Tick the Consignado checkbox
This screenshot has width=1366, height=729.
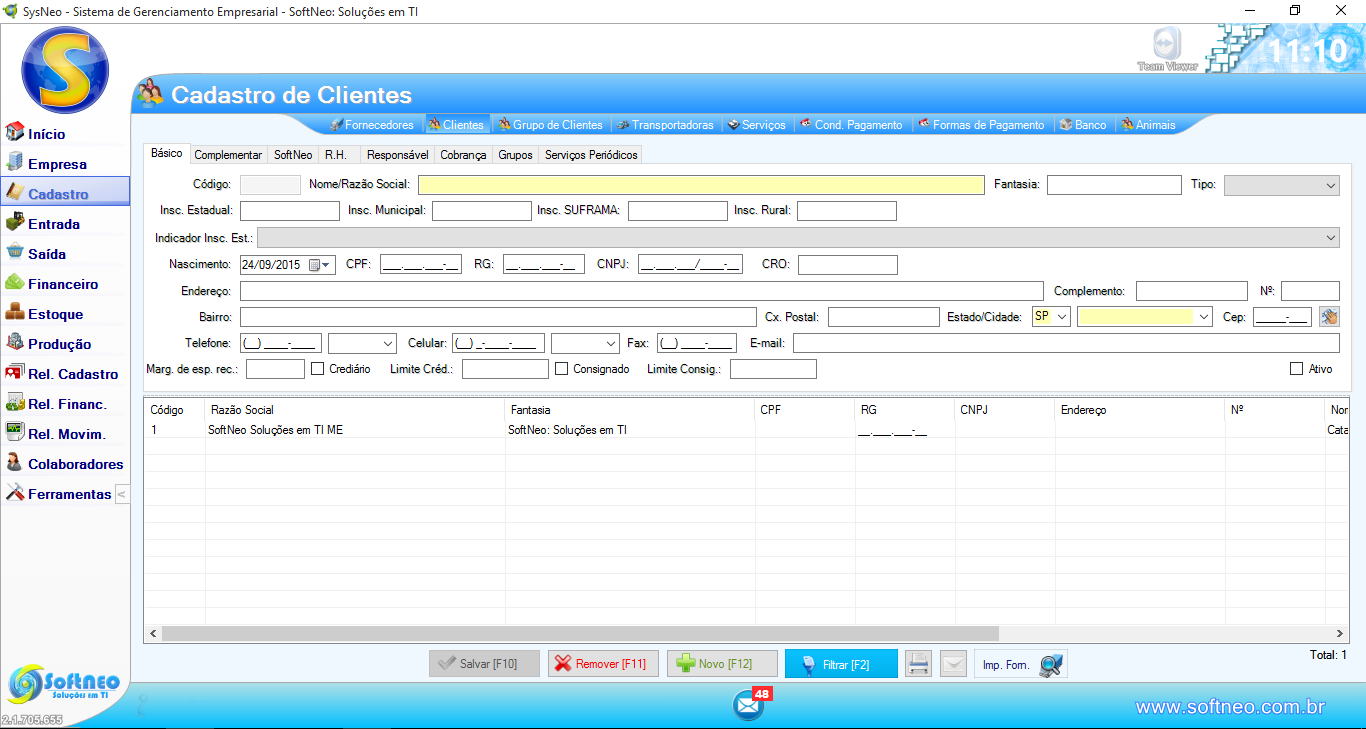pos(561,369)
